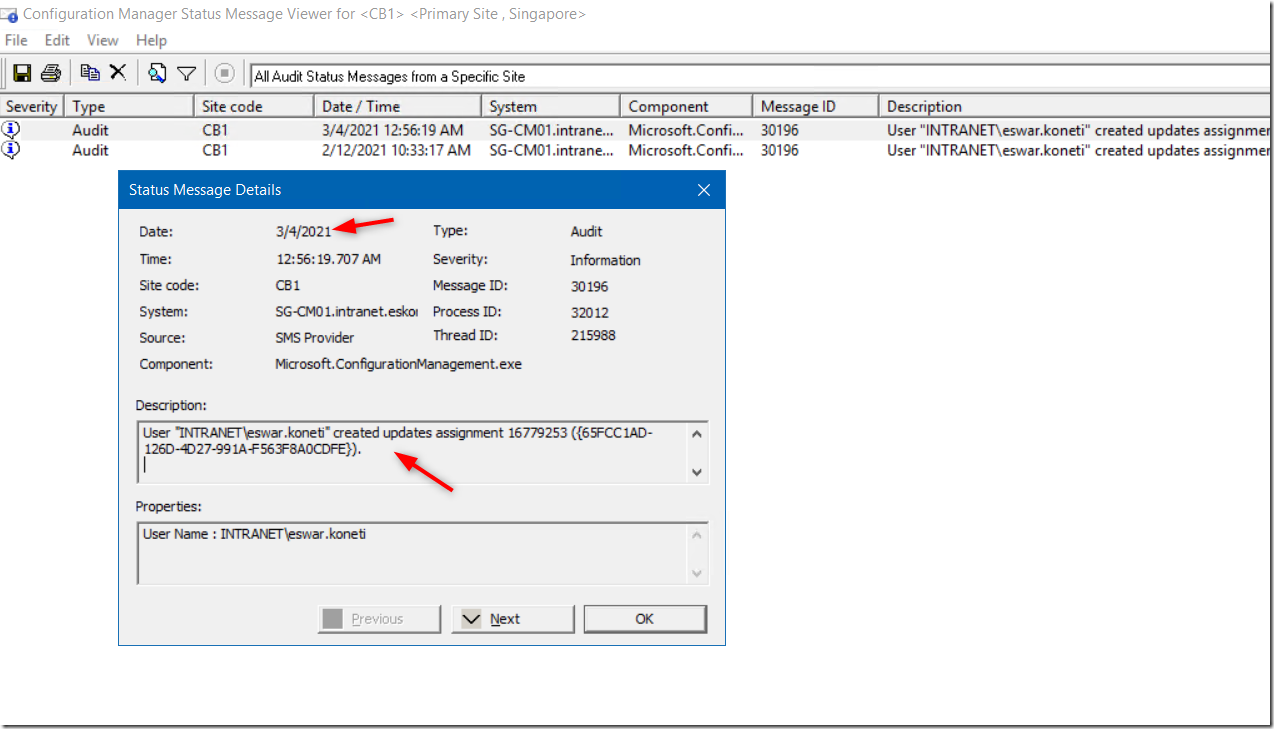Click OK to close the details dialog

(644, 618)
